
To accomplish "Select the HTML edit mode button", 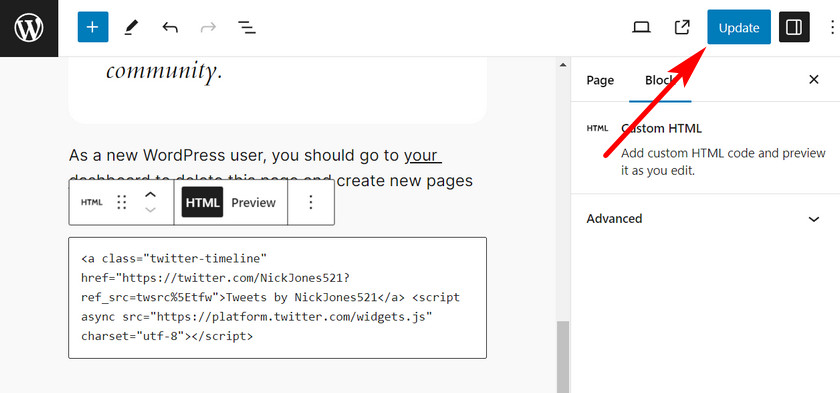I will point(202,202).
